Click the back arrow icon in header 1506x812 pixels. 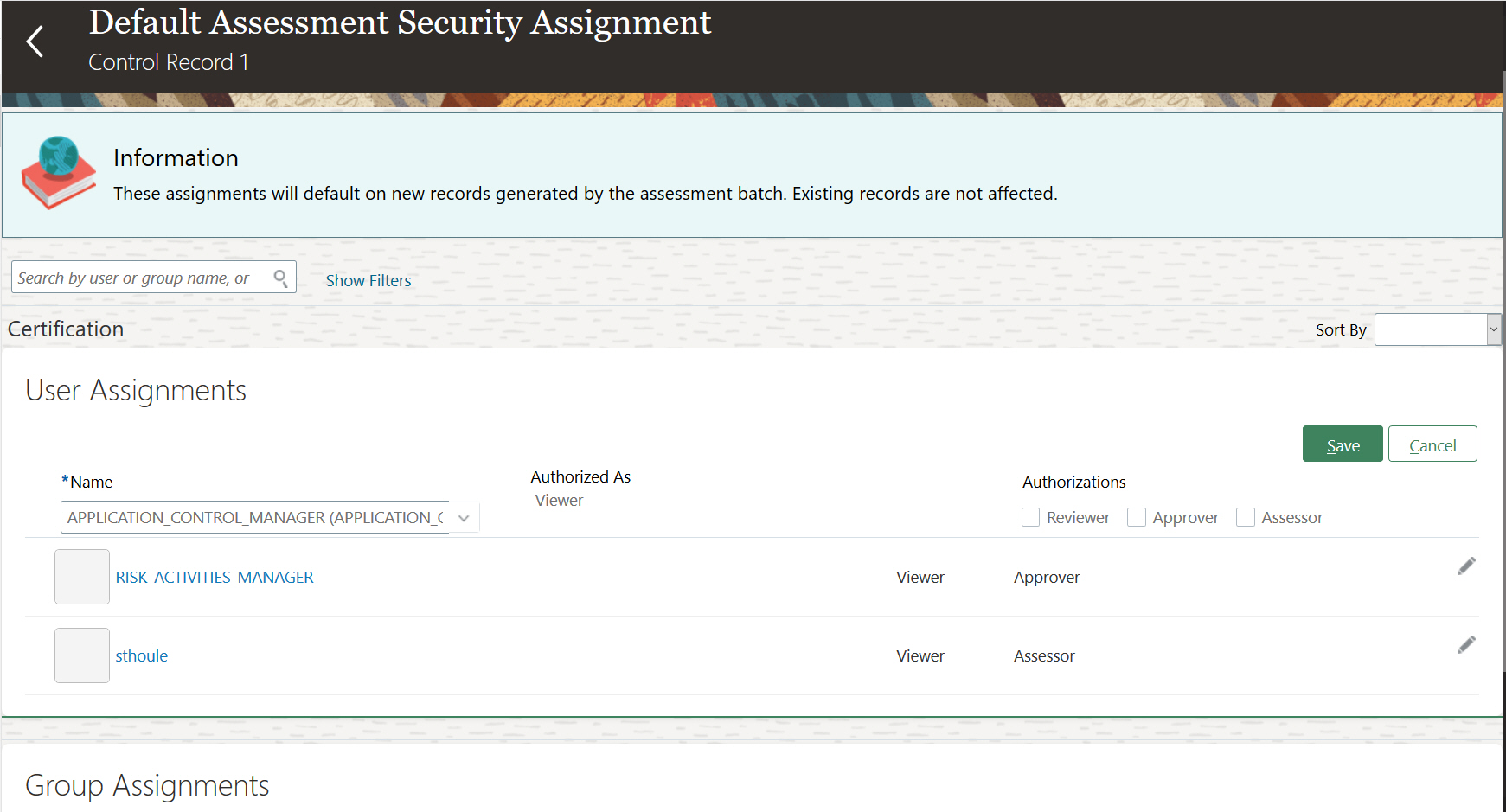click(x=35, y=42)
